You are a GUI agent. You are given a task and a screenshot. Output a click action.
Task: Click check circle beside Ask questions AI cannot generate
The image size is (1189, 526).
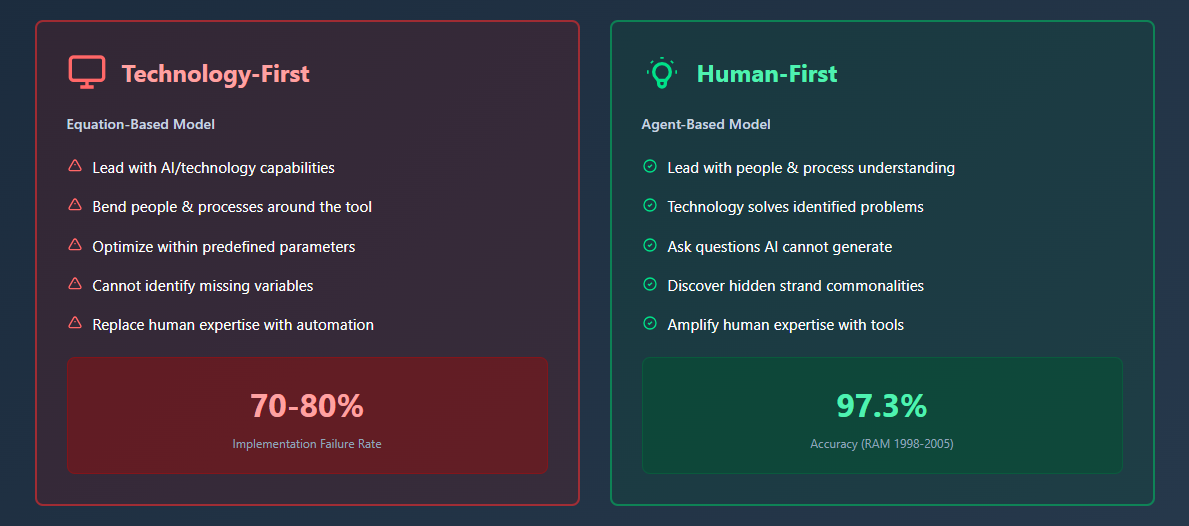point(650,245)
